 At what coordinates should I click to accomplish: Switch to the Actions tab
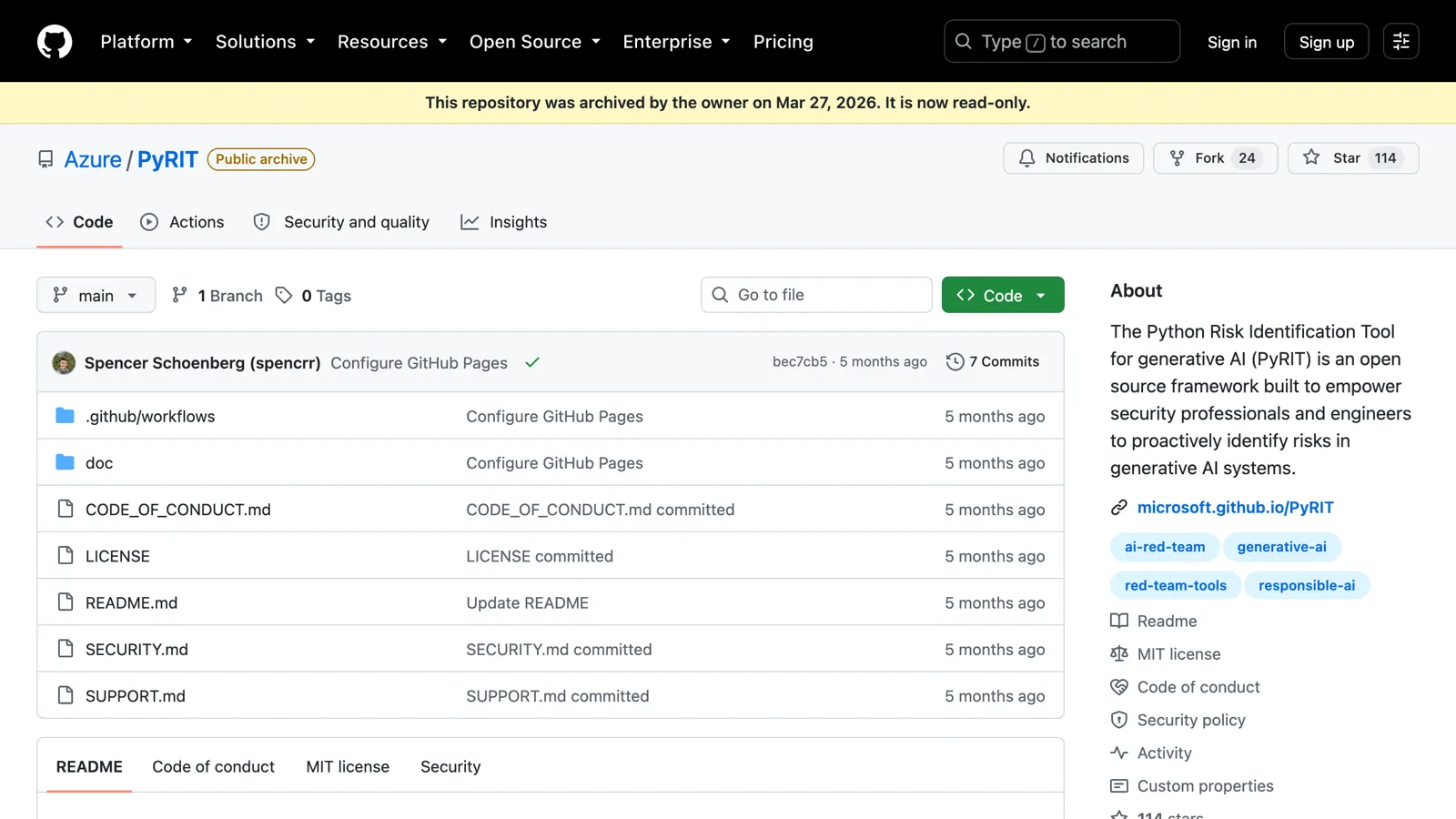click(182, 222)
